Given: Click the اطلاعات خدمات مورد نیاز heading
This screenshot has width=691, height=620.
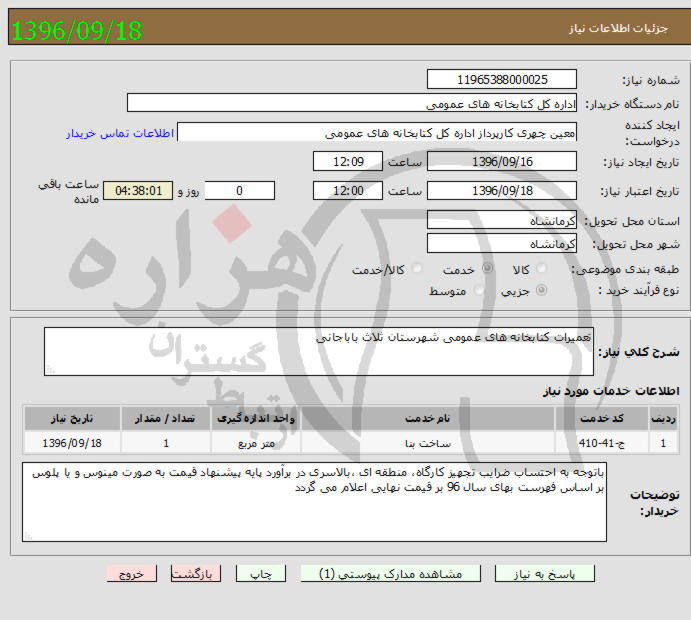Looking at the screenshot, I should tap(611, 391).
